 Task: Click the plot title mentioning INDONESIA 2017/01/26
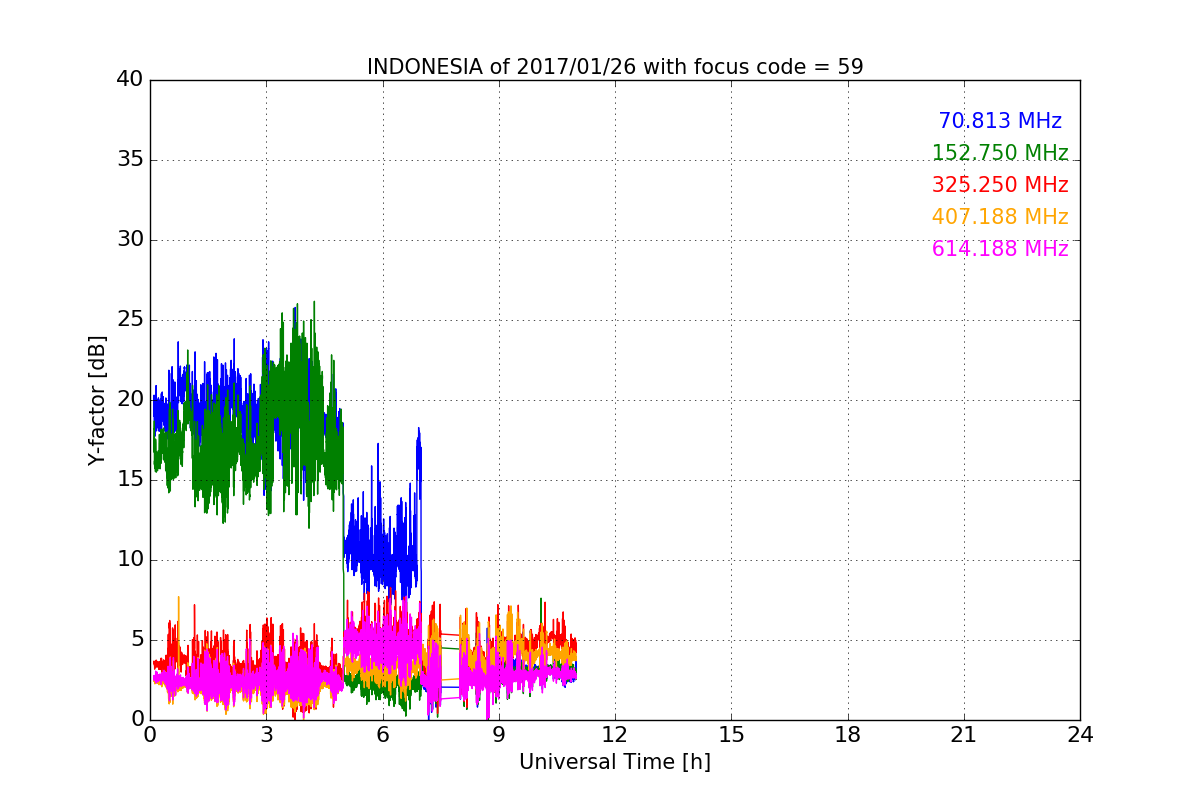click(615, 67)
